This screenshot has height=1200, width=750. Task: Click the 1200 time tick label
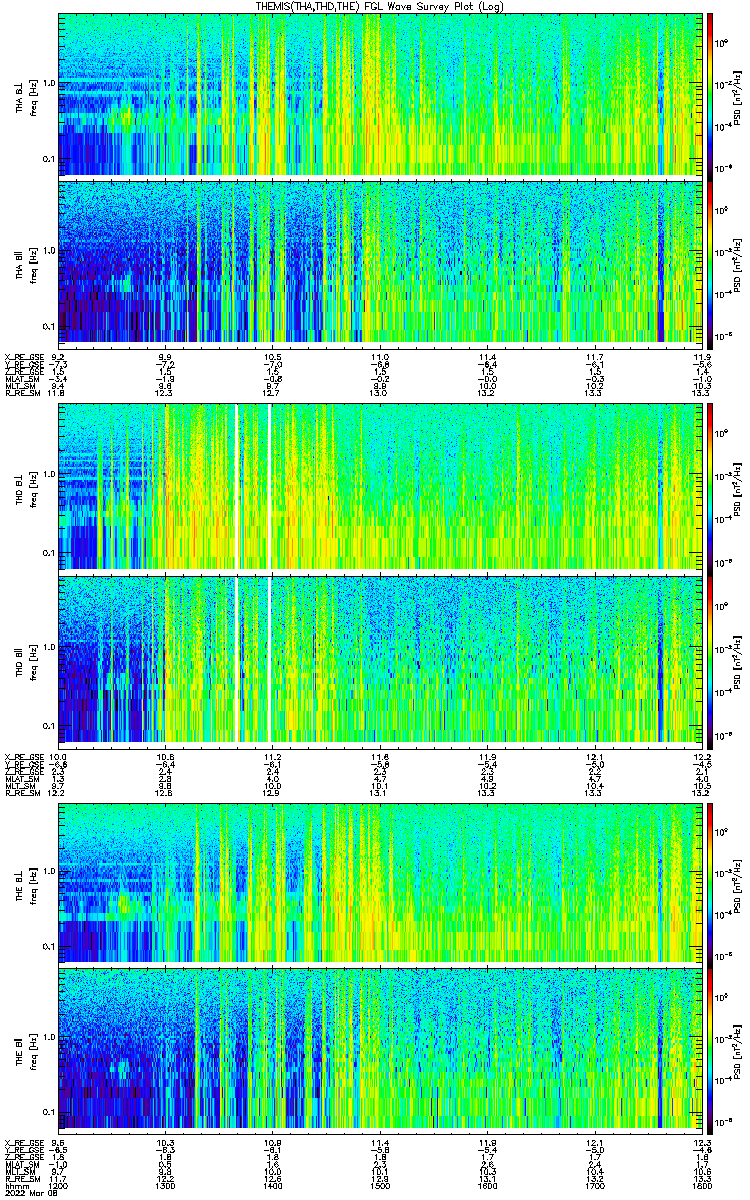click(x=59, y=1185)
